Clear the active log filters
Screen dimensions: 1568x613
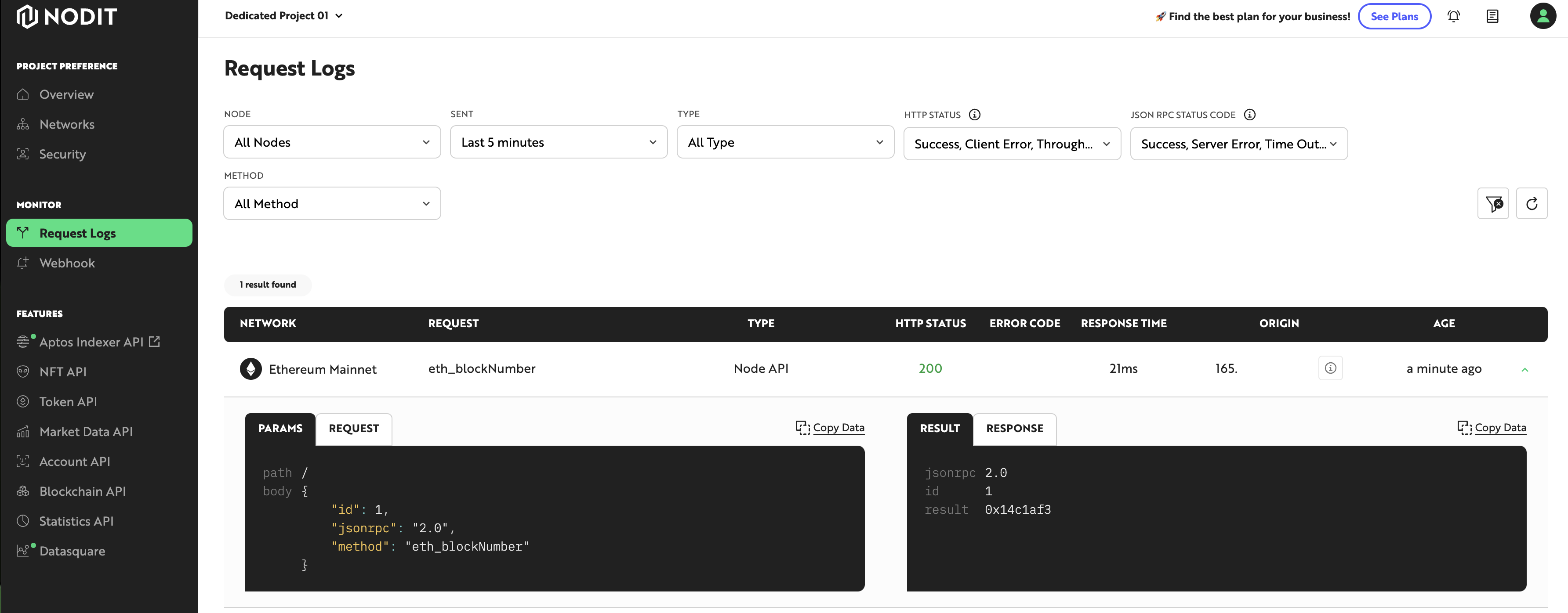pos(1494,203)
